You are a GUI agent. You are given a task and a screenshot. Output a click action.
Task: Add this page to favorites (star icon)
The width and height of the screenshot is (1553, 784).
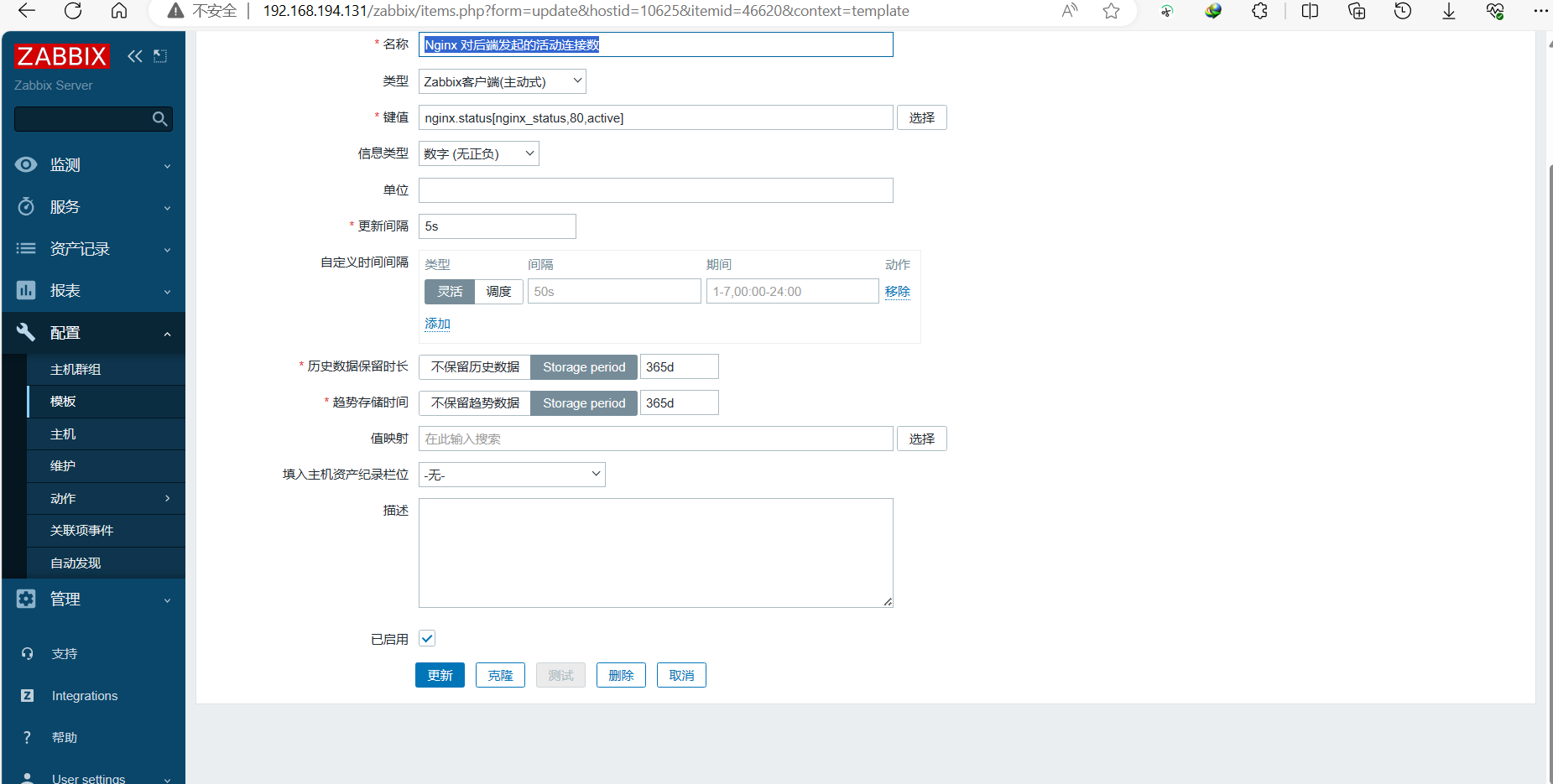coord(1112,11)
